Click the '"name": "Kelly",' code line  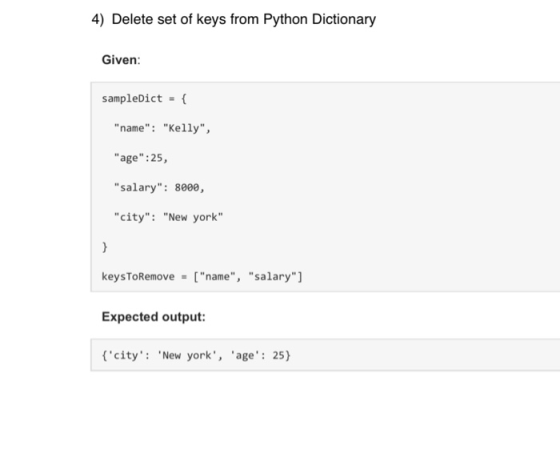click(162, 128)
